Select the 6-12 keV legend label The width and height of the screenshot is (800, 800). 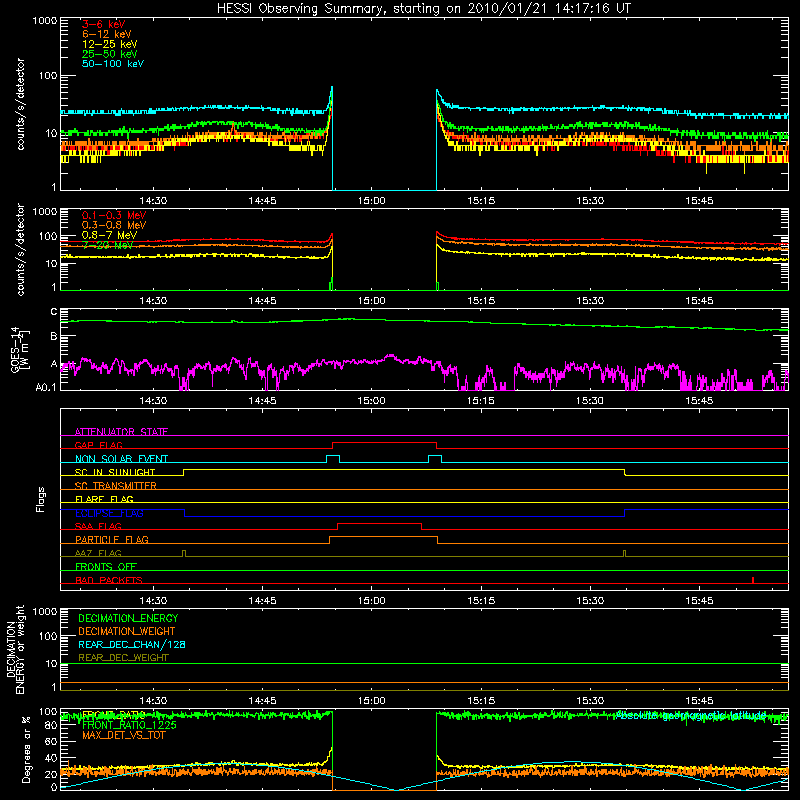[107, 34]
